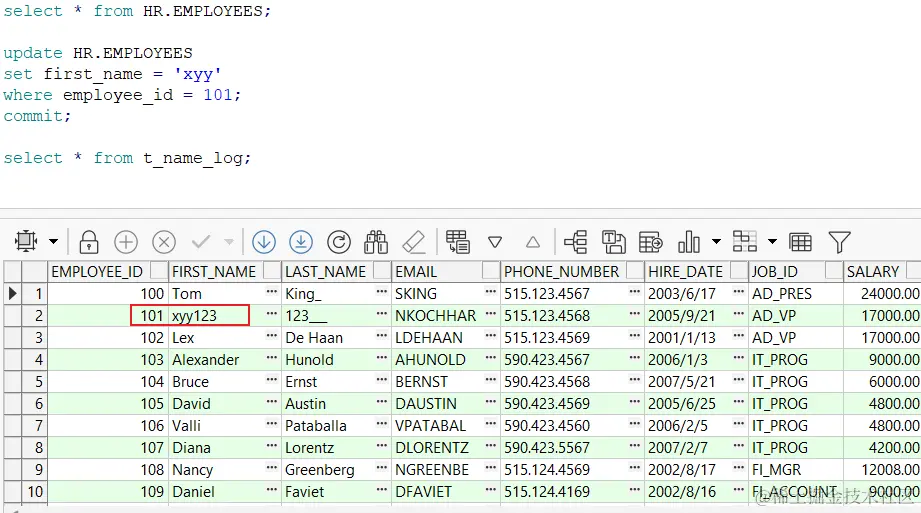Select row number 2 header
Image resolution: width=921 pixels, height=513 pixels.
[x=34, y=316]
